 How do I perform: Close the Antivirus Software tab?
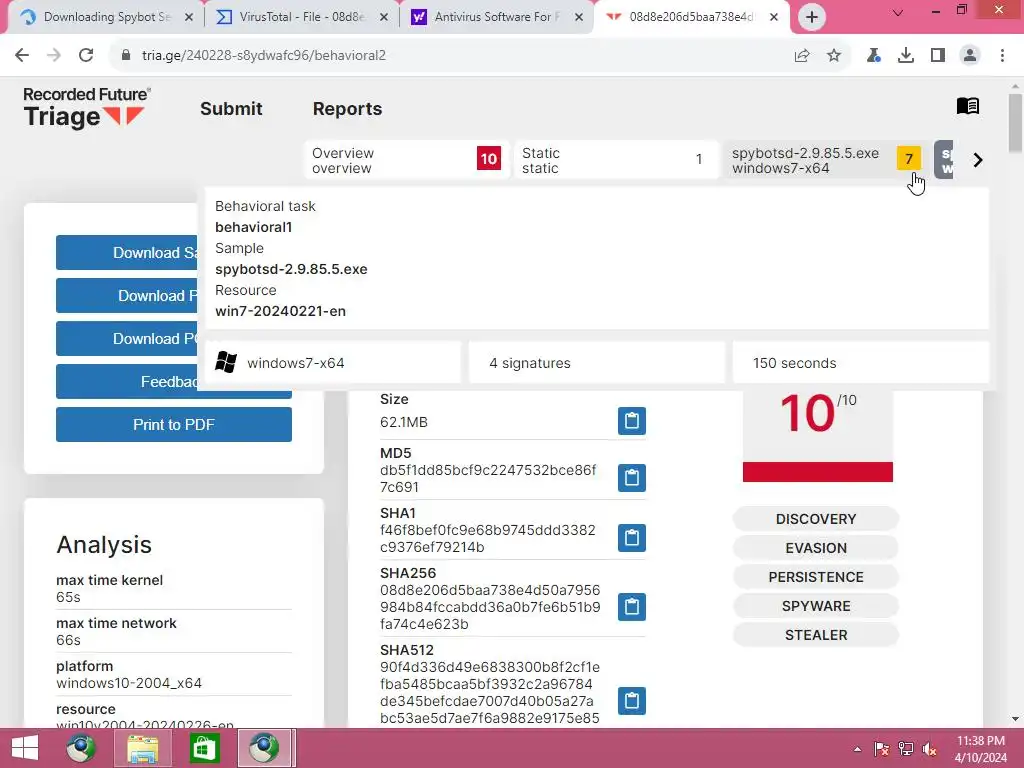[579, 18]
